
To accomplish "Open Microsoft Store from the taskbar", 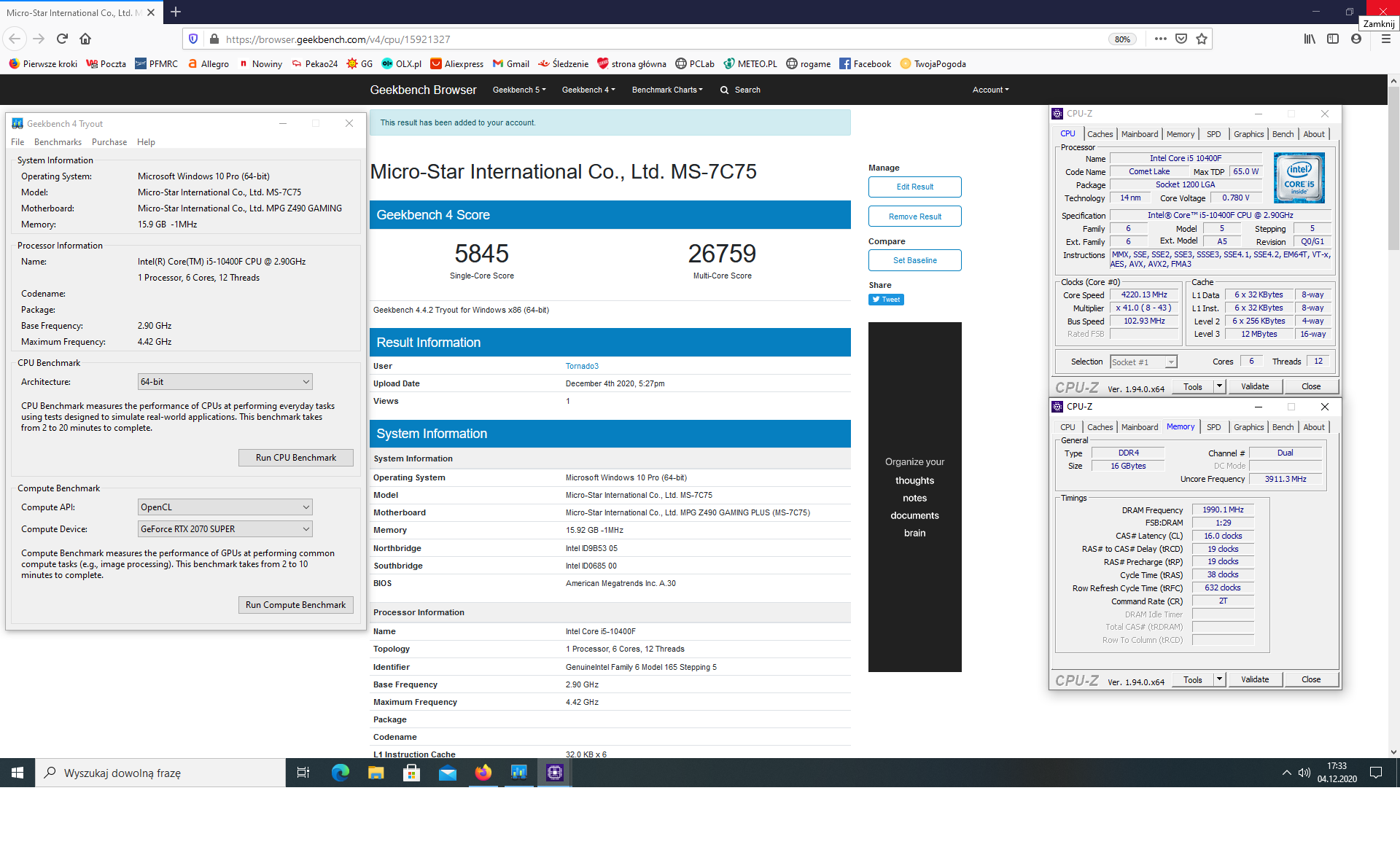I will tap(411, 773).
